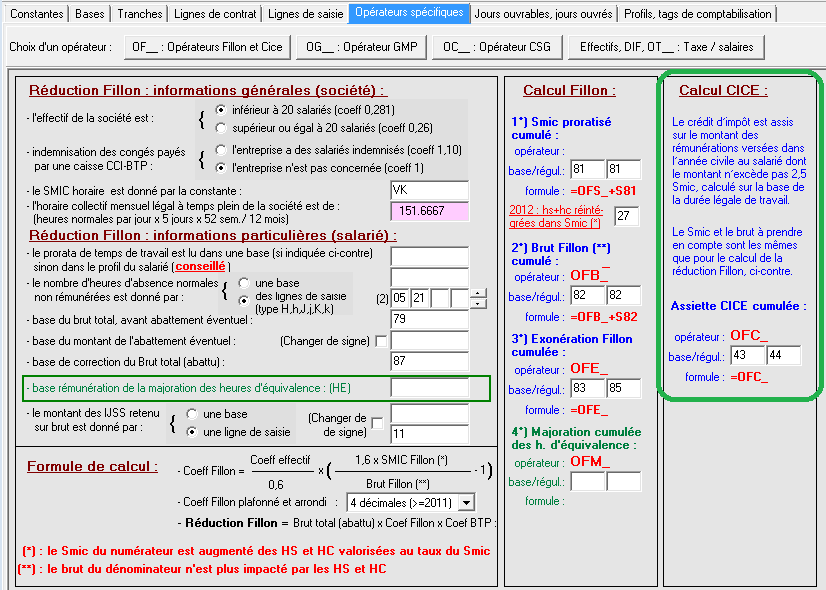The image size is (826, 590).
Task: Open the Lignes de contrat tab
Action: [x=215, y=14]
